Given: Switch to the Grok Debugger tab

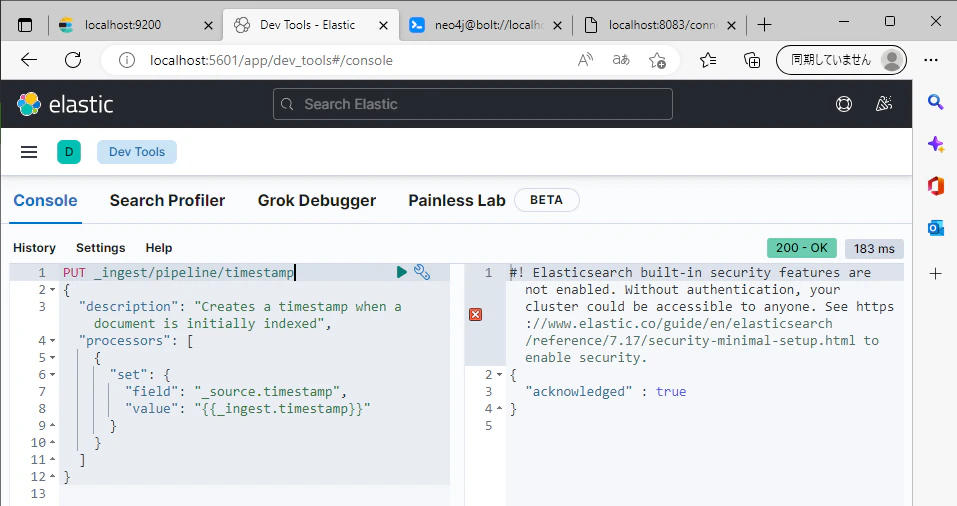Looking at the screenshot, I should pyautogui.click(x=317, y=201).
